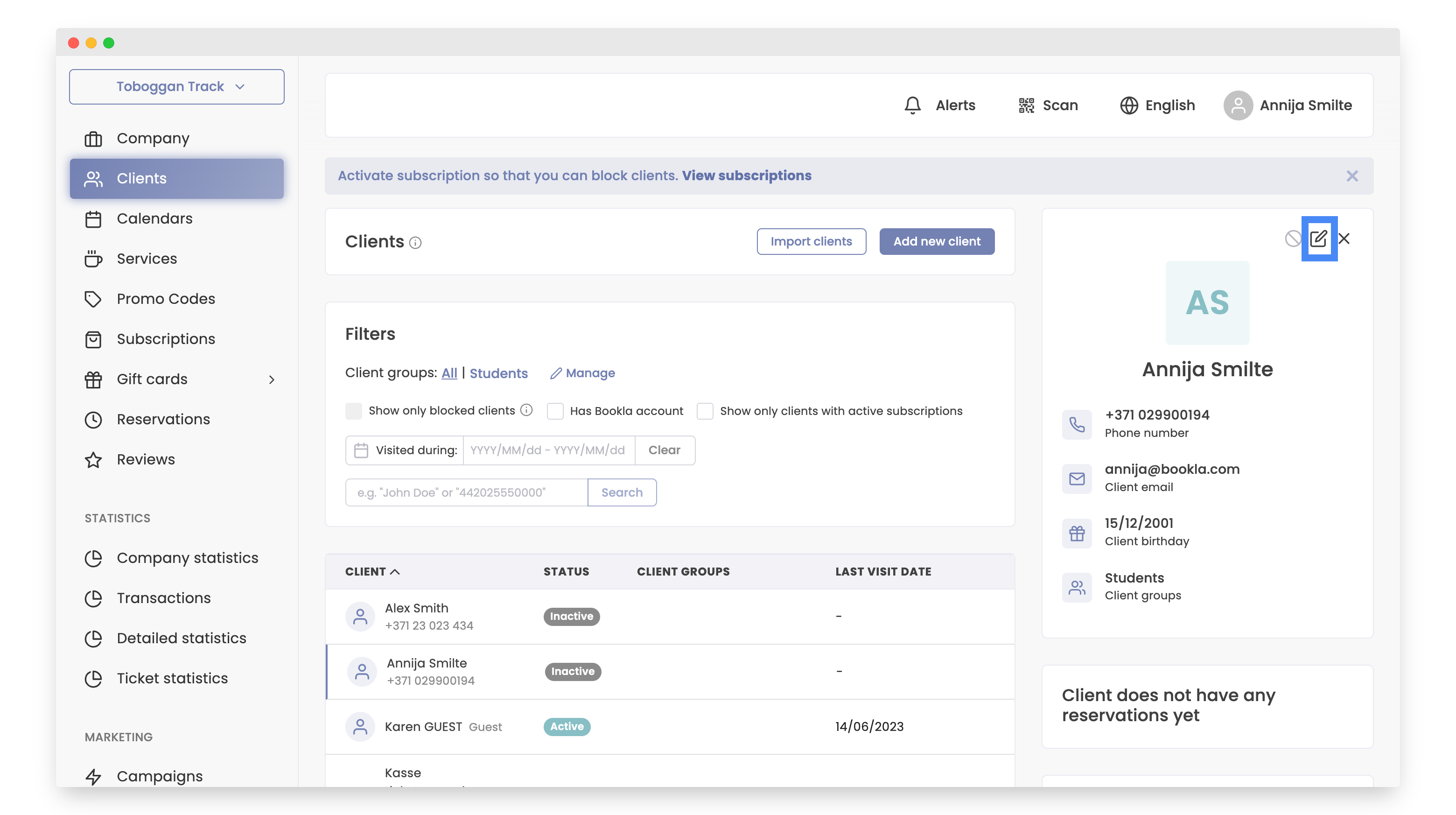The width and height of the screenshot is (1456, 815).
Task: Check the Has Bookla account box
Action: click(555, 411)
